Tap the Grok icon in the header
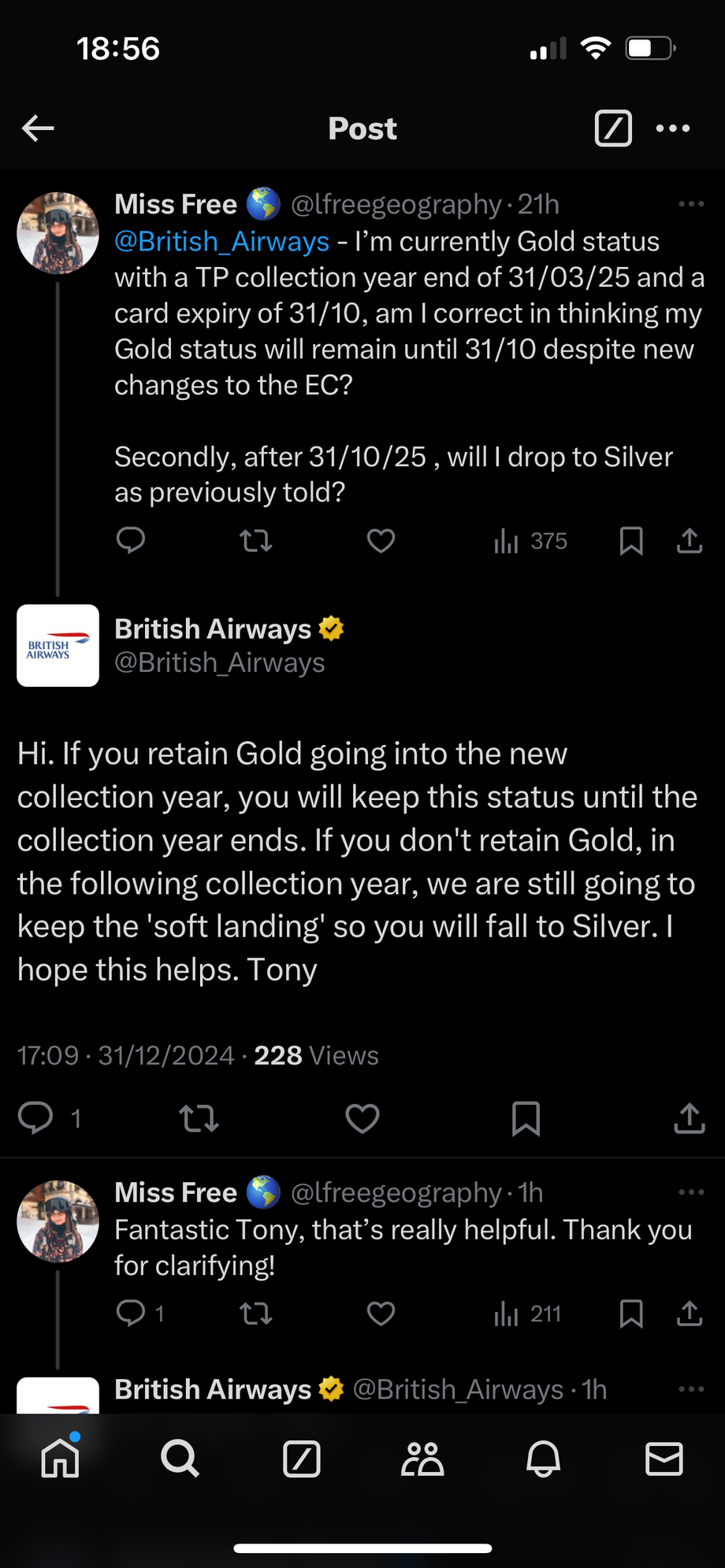Image resolution: width=725 pixels, height=1568 pixels. (612, 128)
